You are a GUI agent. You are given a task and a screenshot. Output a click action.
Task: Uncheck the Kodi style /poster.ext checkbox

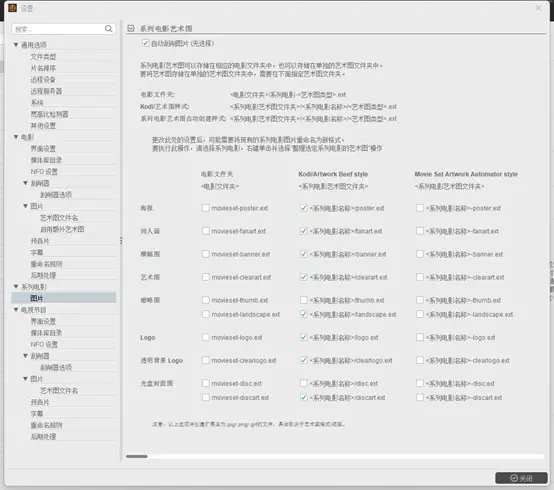pyautogui.click(x=303, y=208)
